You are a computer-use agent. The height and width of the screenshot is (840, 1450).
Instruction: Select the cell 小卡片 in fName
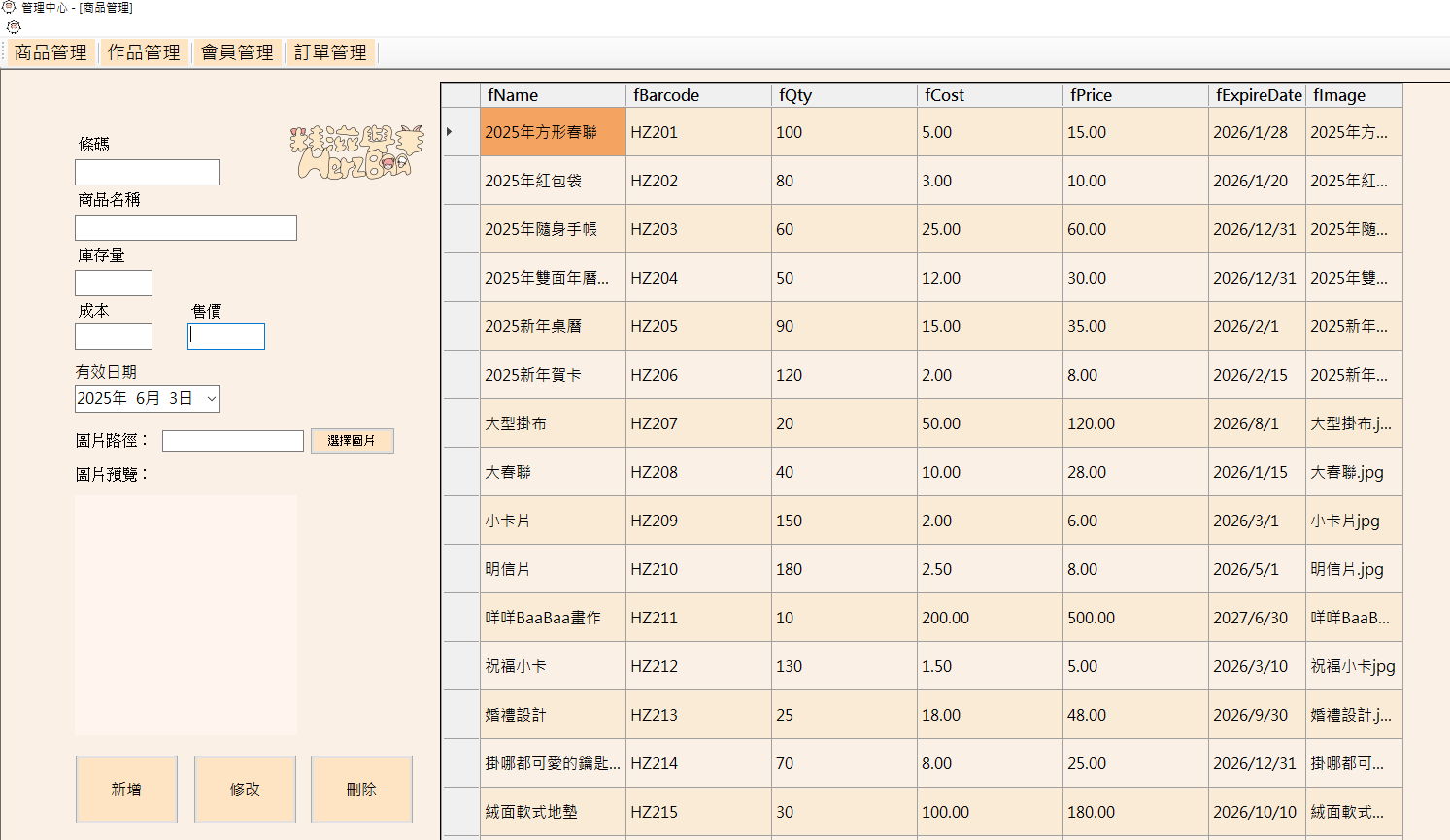coord(554,521)
